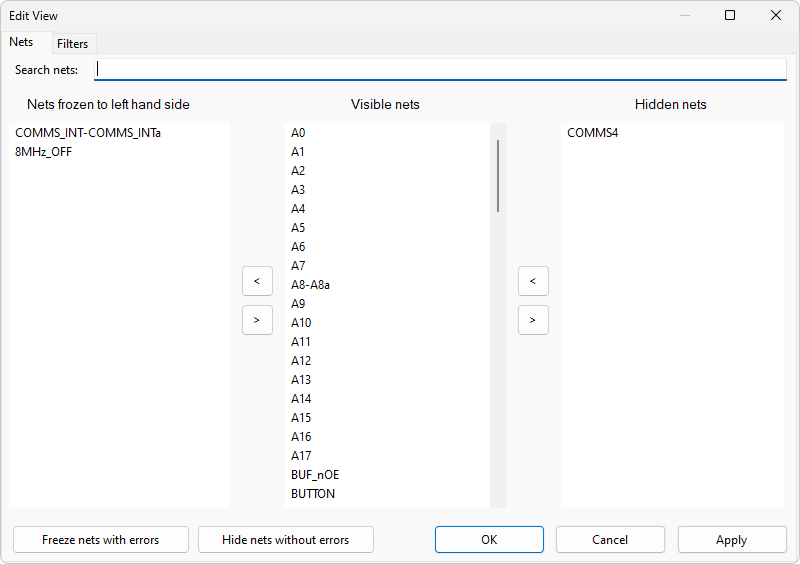Click the right arrow button between frozen and visible nets
The width and height of the screenshot is (800, 564).
pos(257,320)
